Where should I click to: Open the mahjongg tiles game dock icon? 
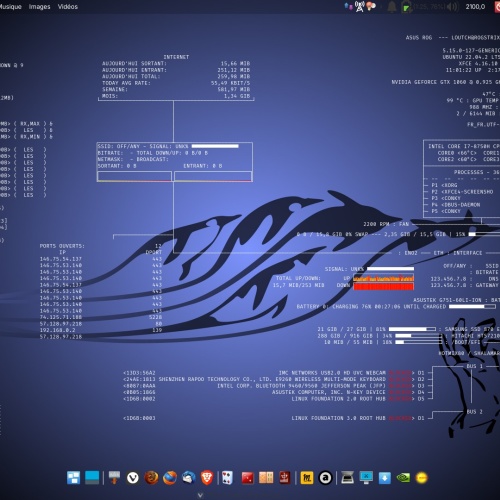tap(266, 478)
